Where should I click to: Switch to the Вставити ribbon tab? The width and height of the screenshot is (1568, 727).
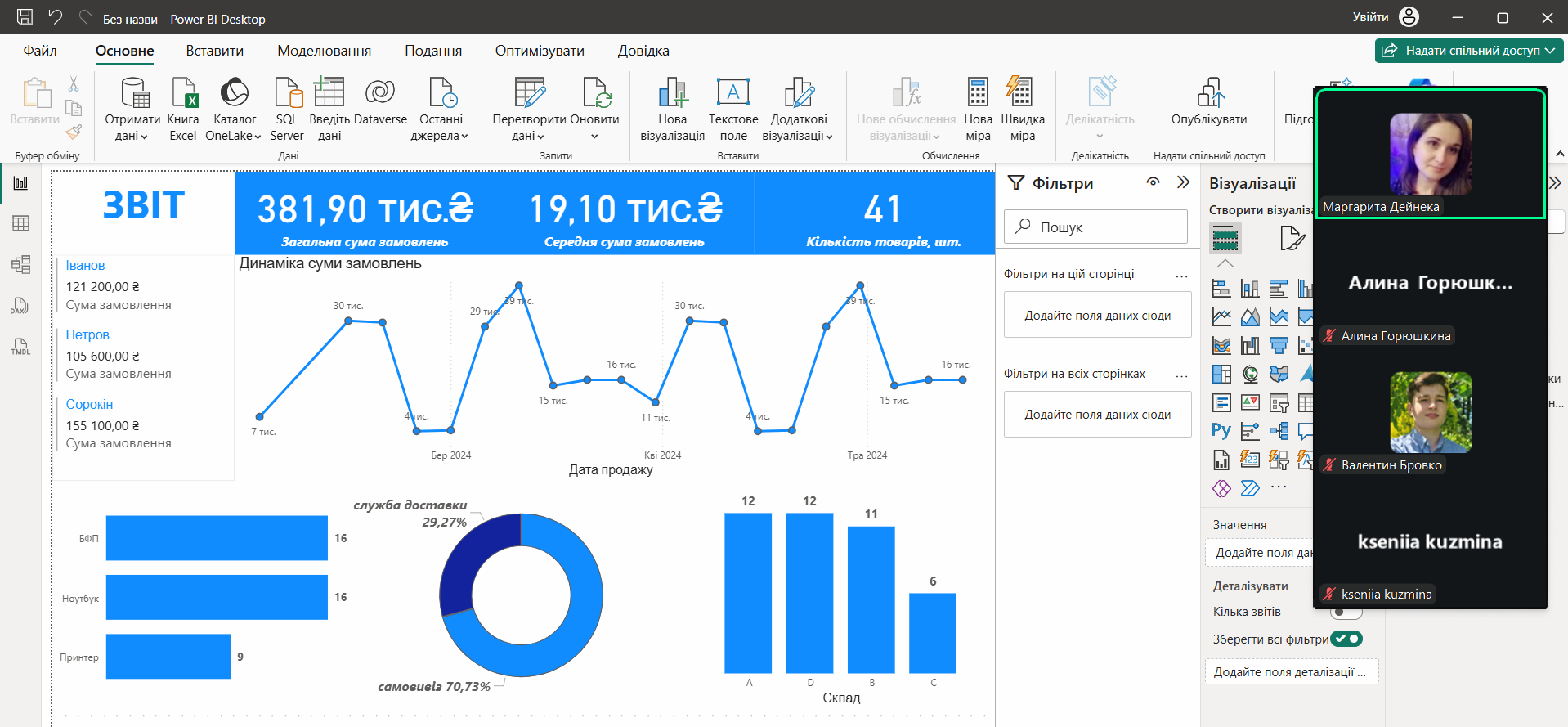[x=214, y=51]
